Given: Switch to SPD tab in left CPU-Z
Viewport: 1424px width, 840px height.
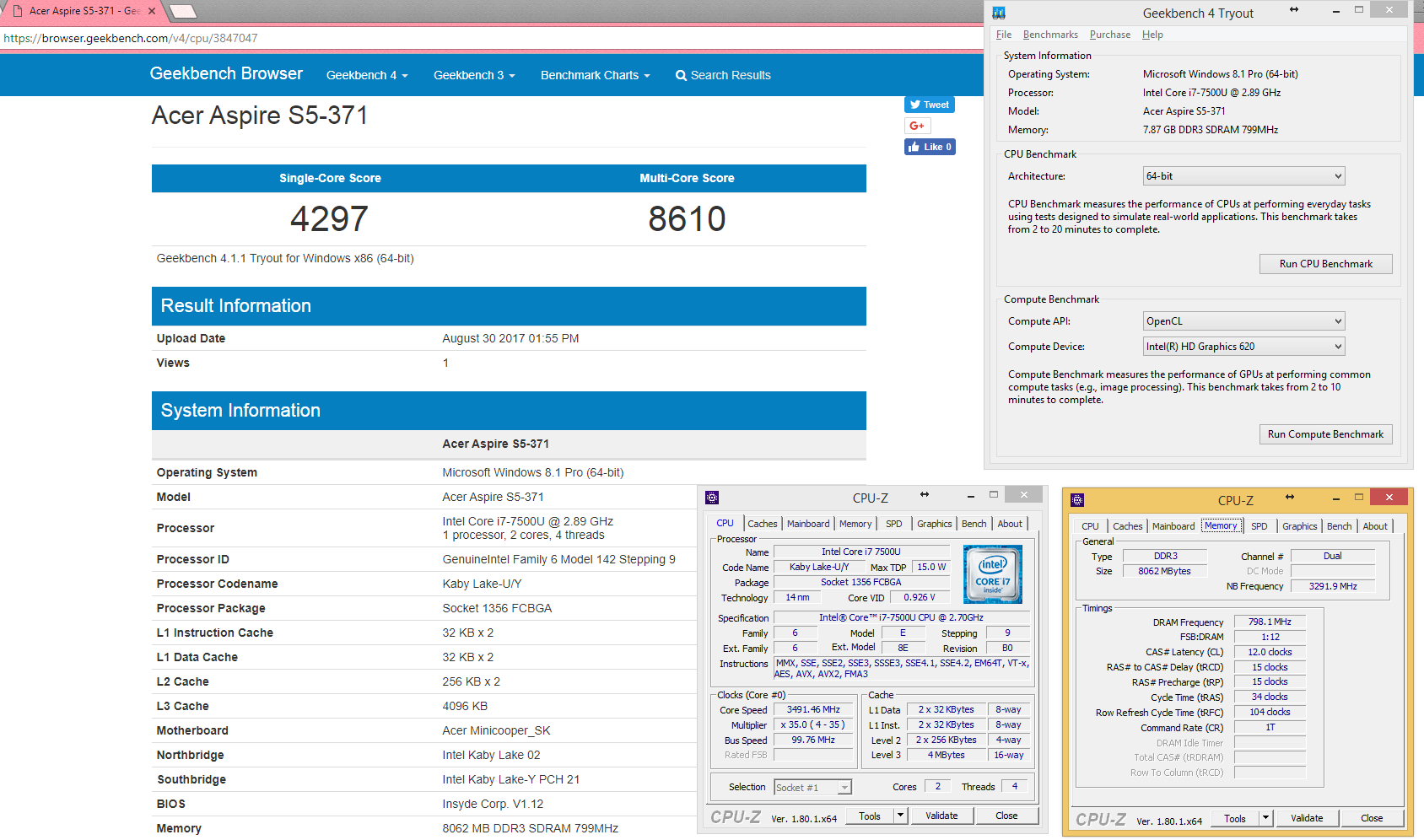Looking at the screenshot, I should (x=894, y=524).
